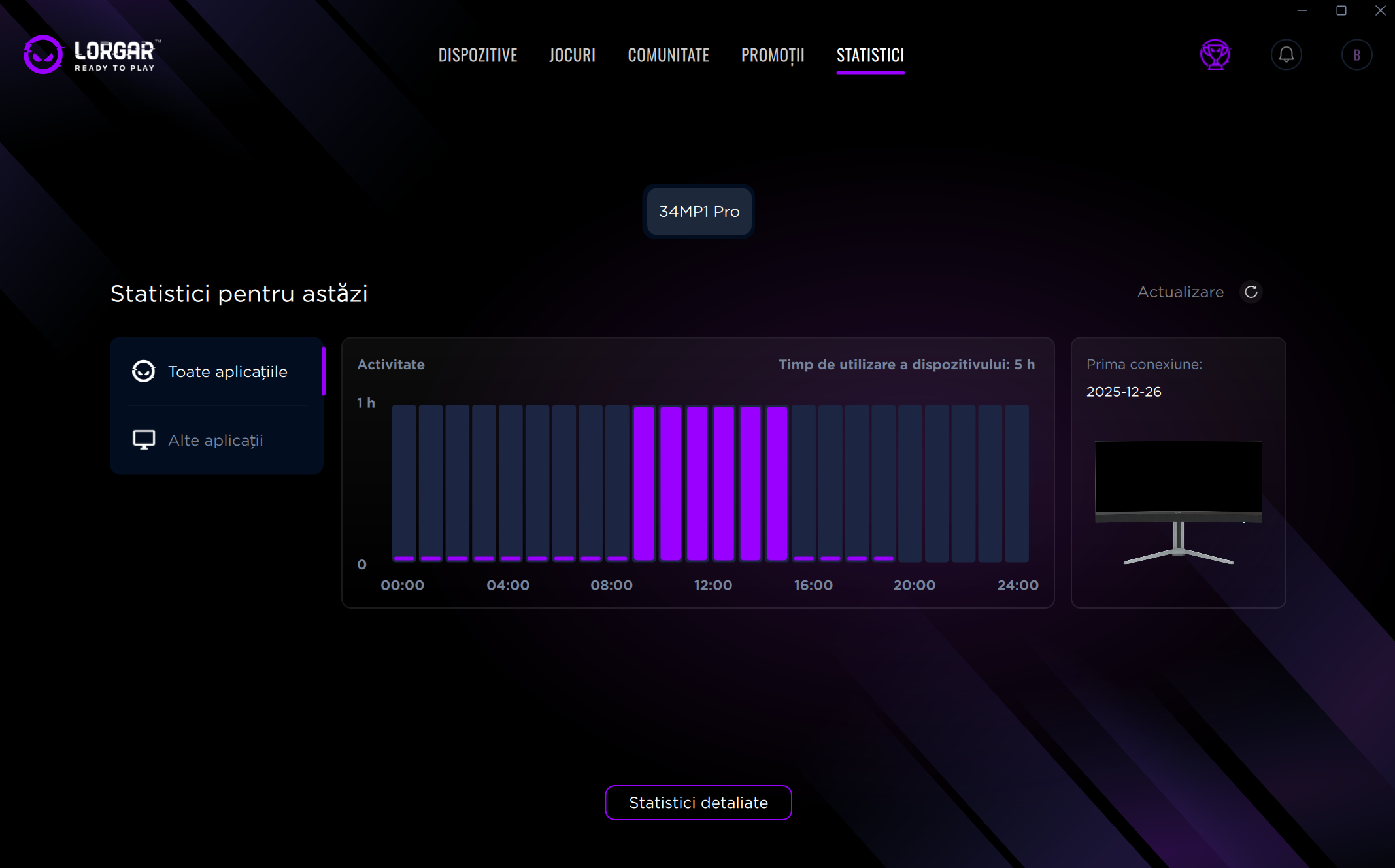Viewport: 1395px width, 868px height.
Task: Open the trophy achievements icon
Action: pos(1215,54)
